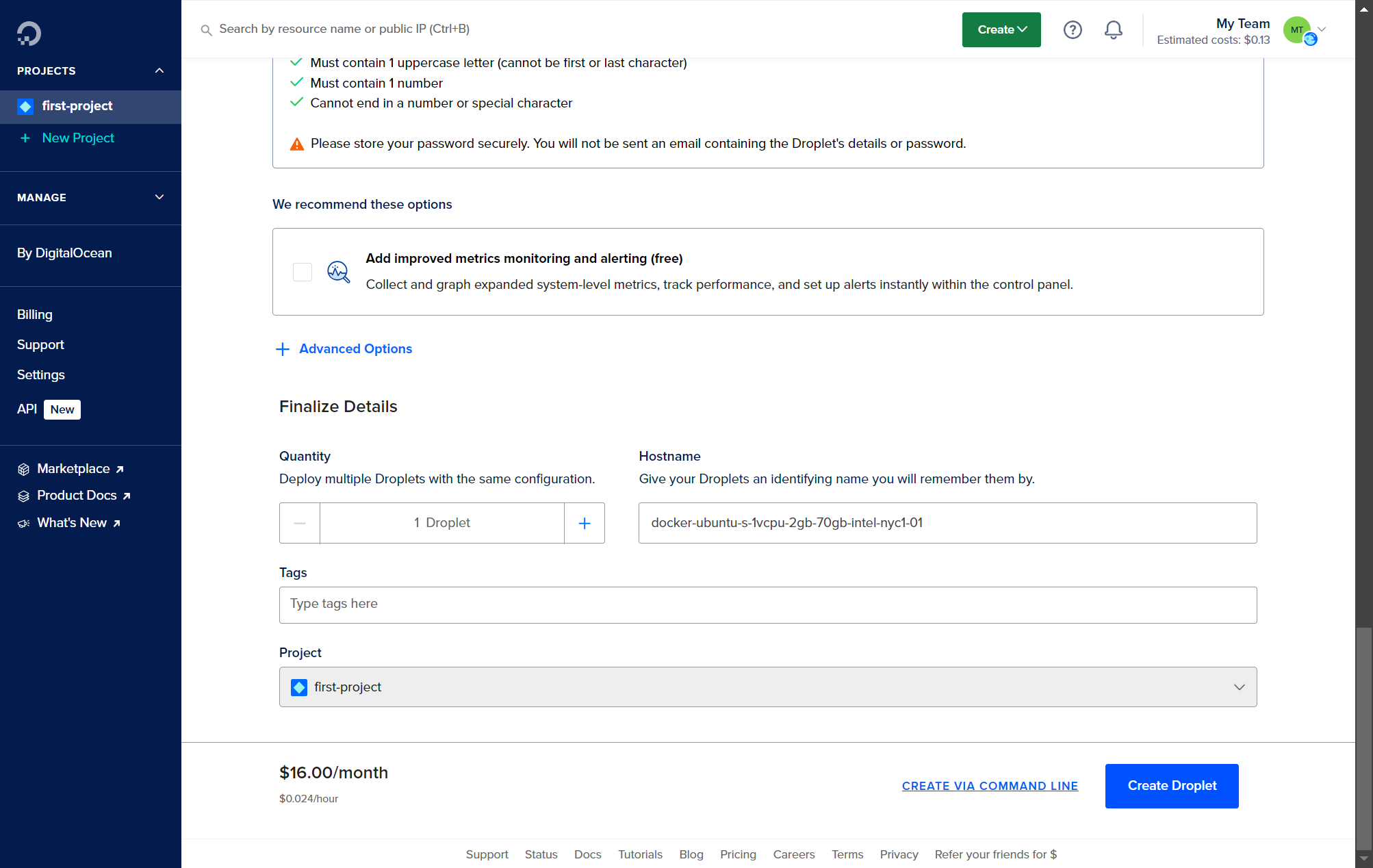This screenshot has height=868, width=1373.
Task: Click the metrics monitoring magnifier icon
Action: pos(338,272)
